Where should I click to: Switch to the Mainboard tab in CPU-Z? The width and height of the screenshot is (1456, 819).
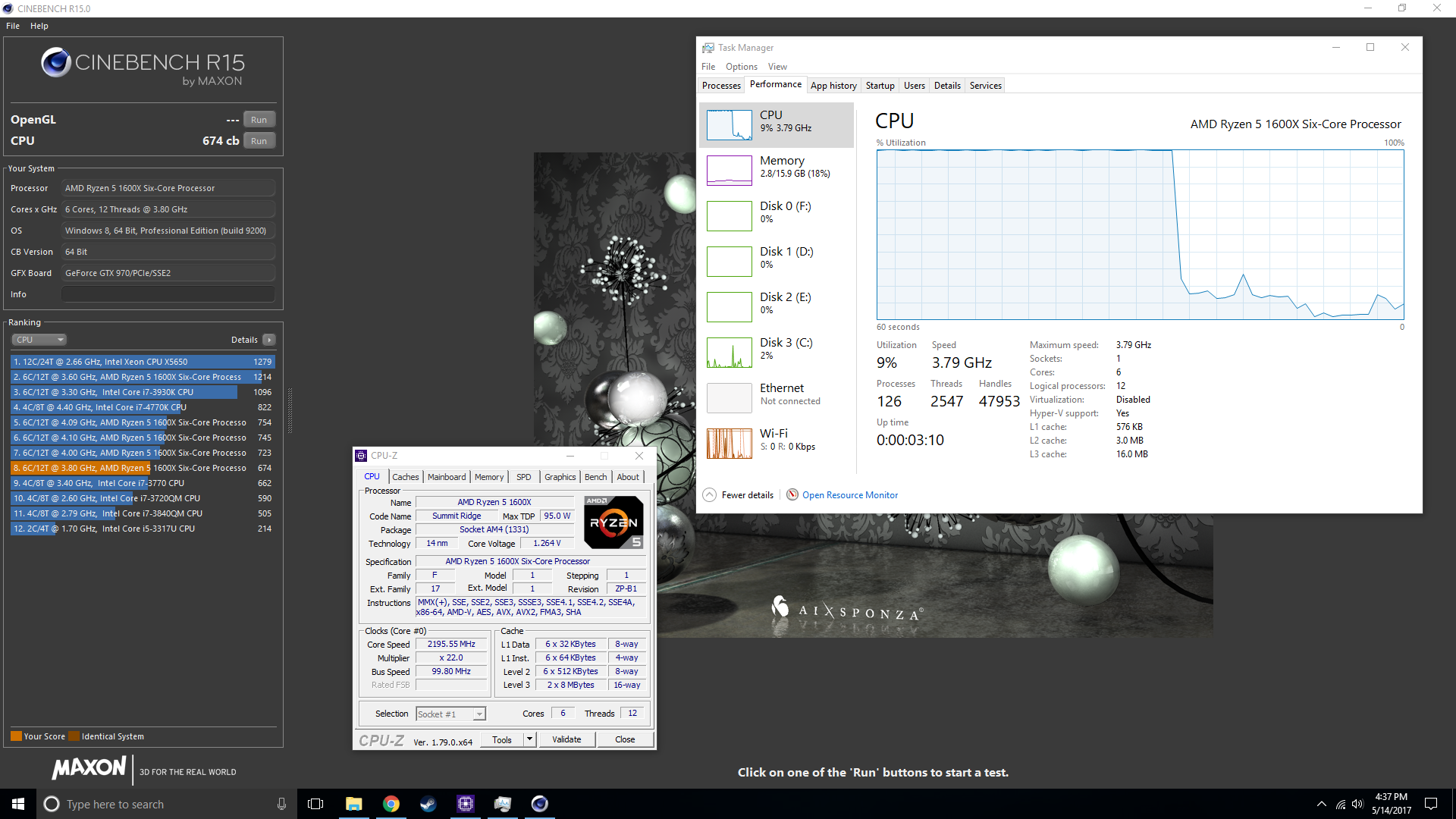[x=447, y=477]
